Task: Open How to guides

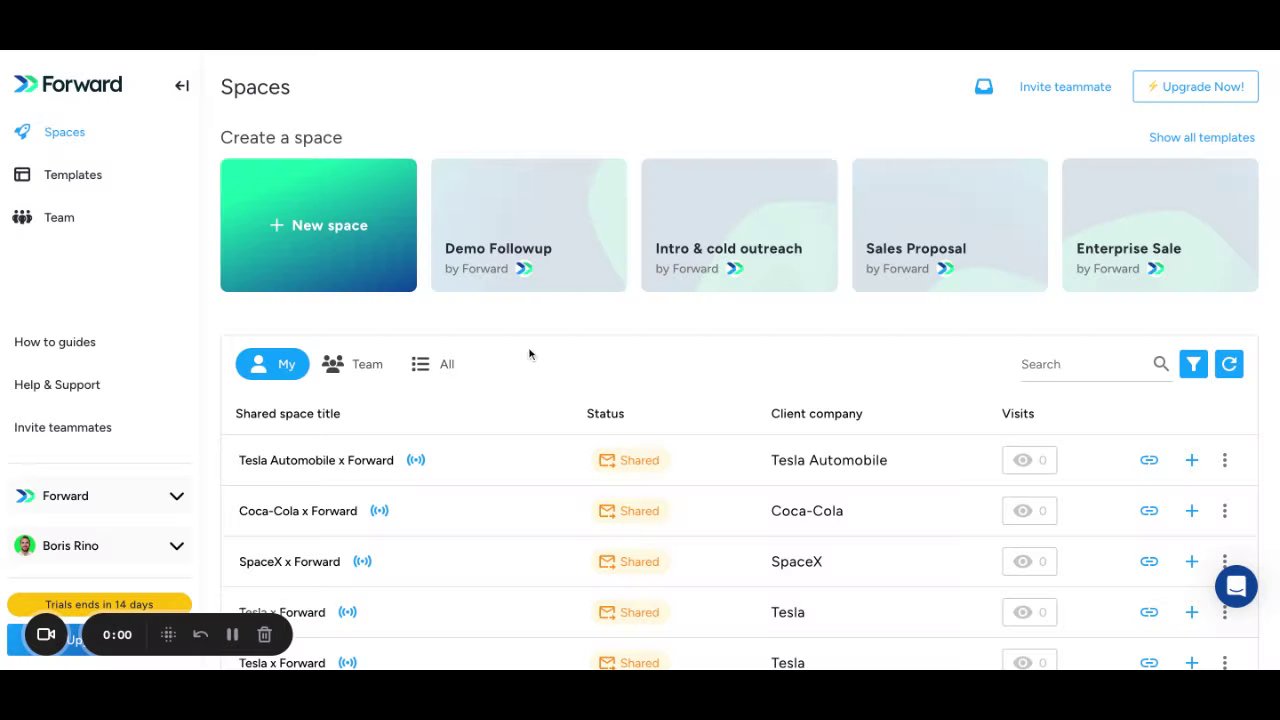Action: point(55,342)
